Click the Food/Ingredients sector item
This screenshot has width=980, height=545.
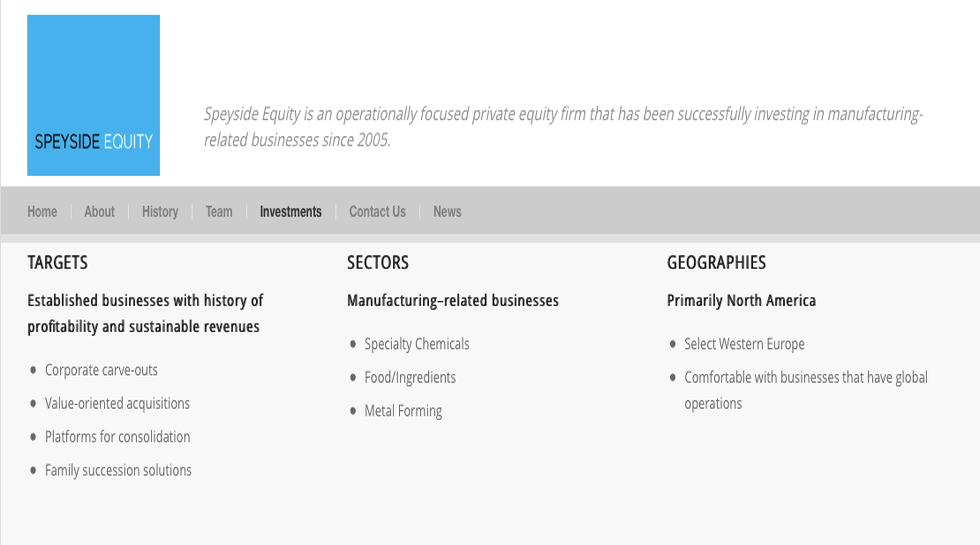tap(410, 378)
